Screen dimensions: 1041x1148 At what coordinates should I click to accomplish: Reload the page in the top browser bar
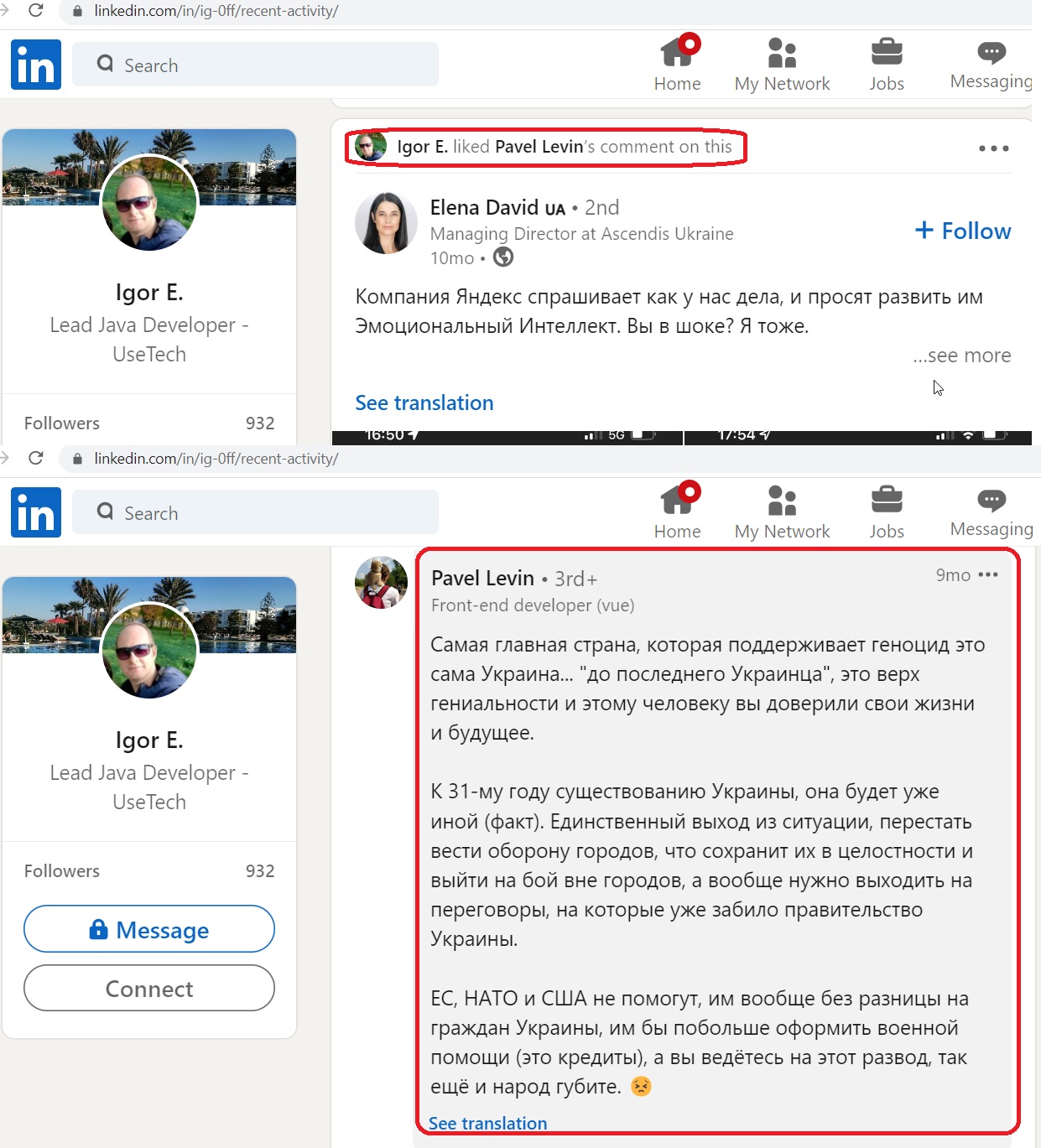pos(35,11)
